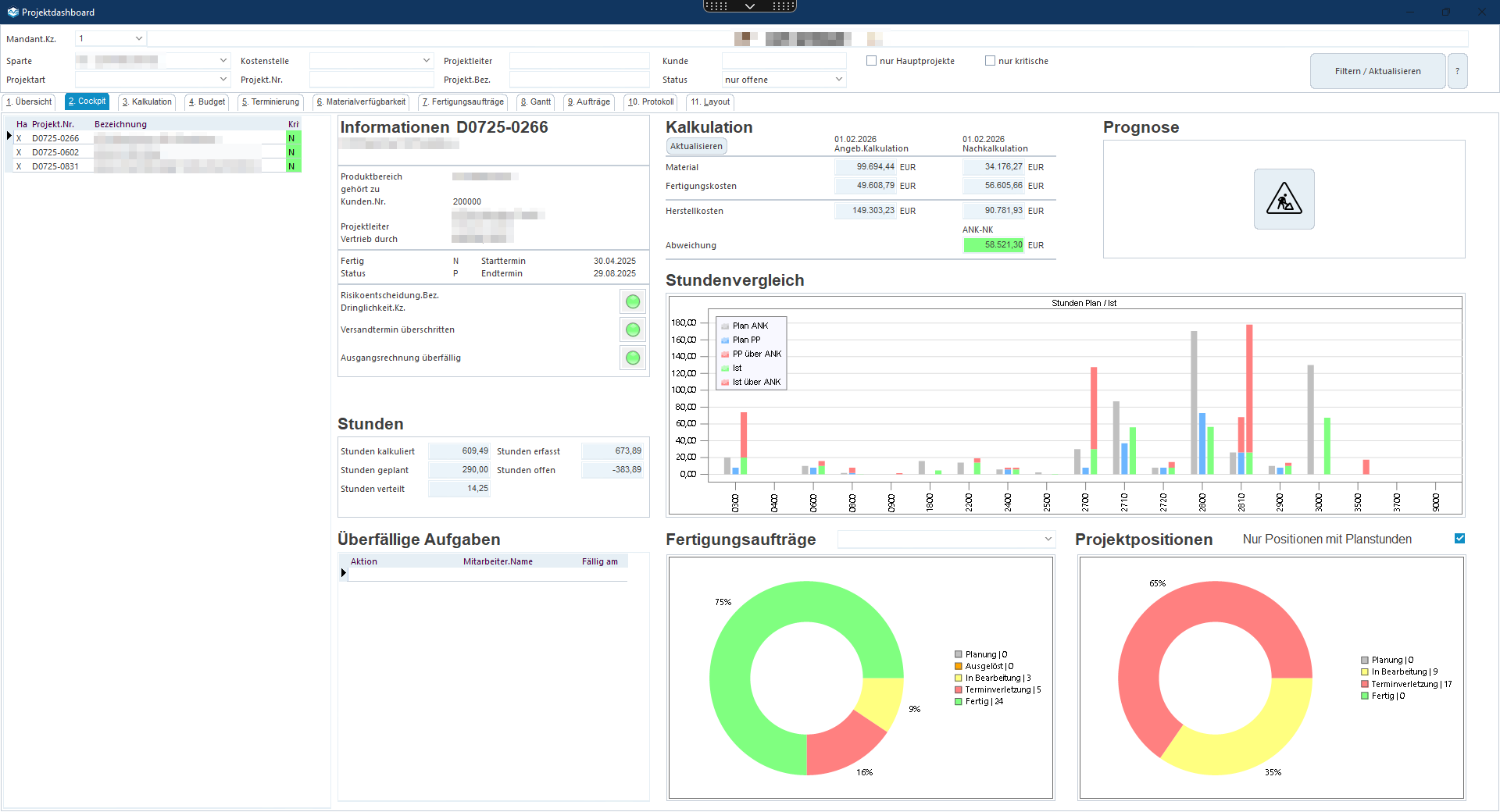The width and height of the screenshot is (1500, 812).
Task: Switch to the 8. Gantt tab
Action: (536, 102)
